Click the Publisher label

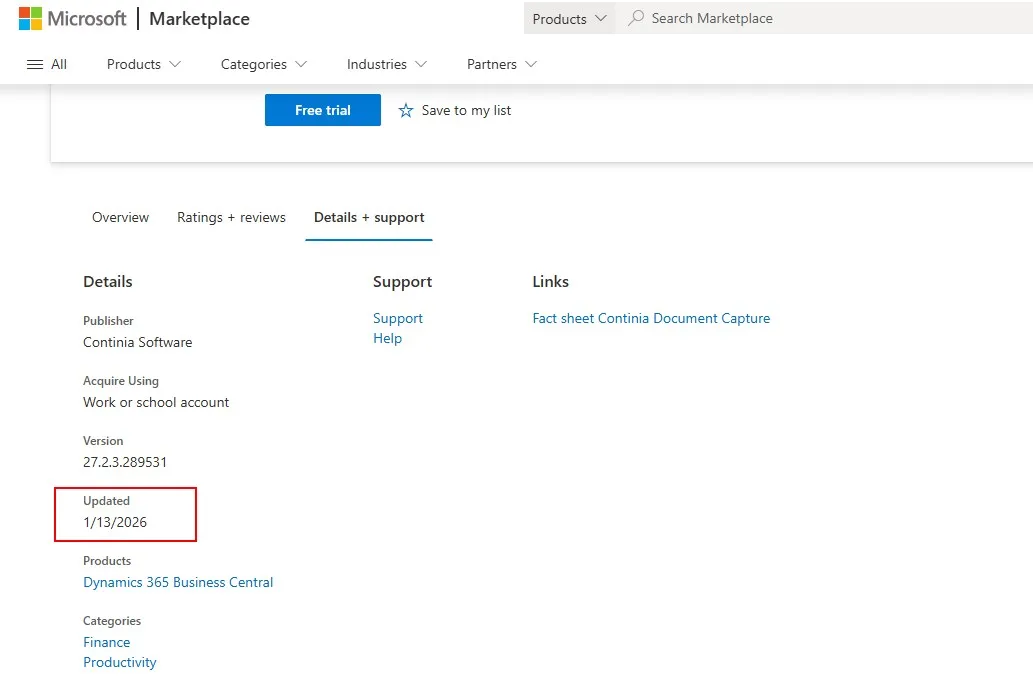click(108, 321)
